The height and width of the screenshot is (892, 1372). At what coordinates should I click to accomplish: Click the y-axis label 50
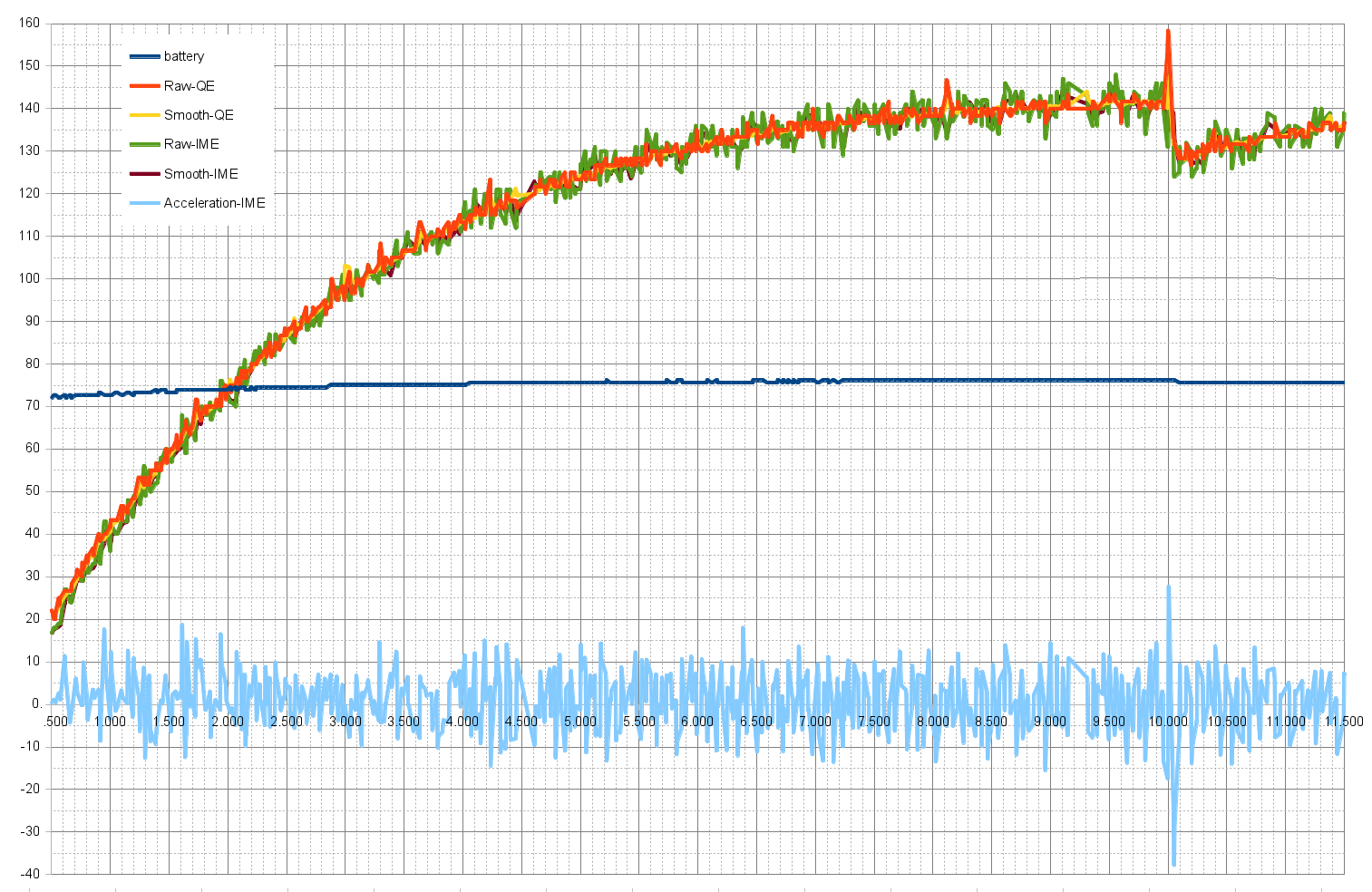click(x=33, y=490)
